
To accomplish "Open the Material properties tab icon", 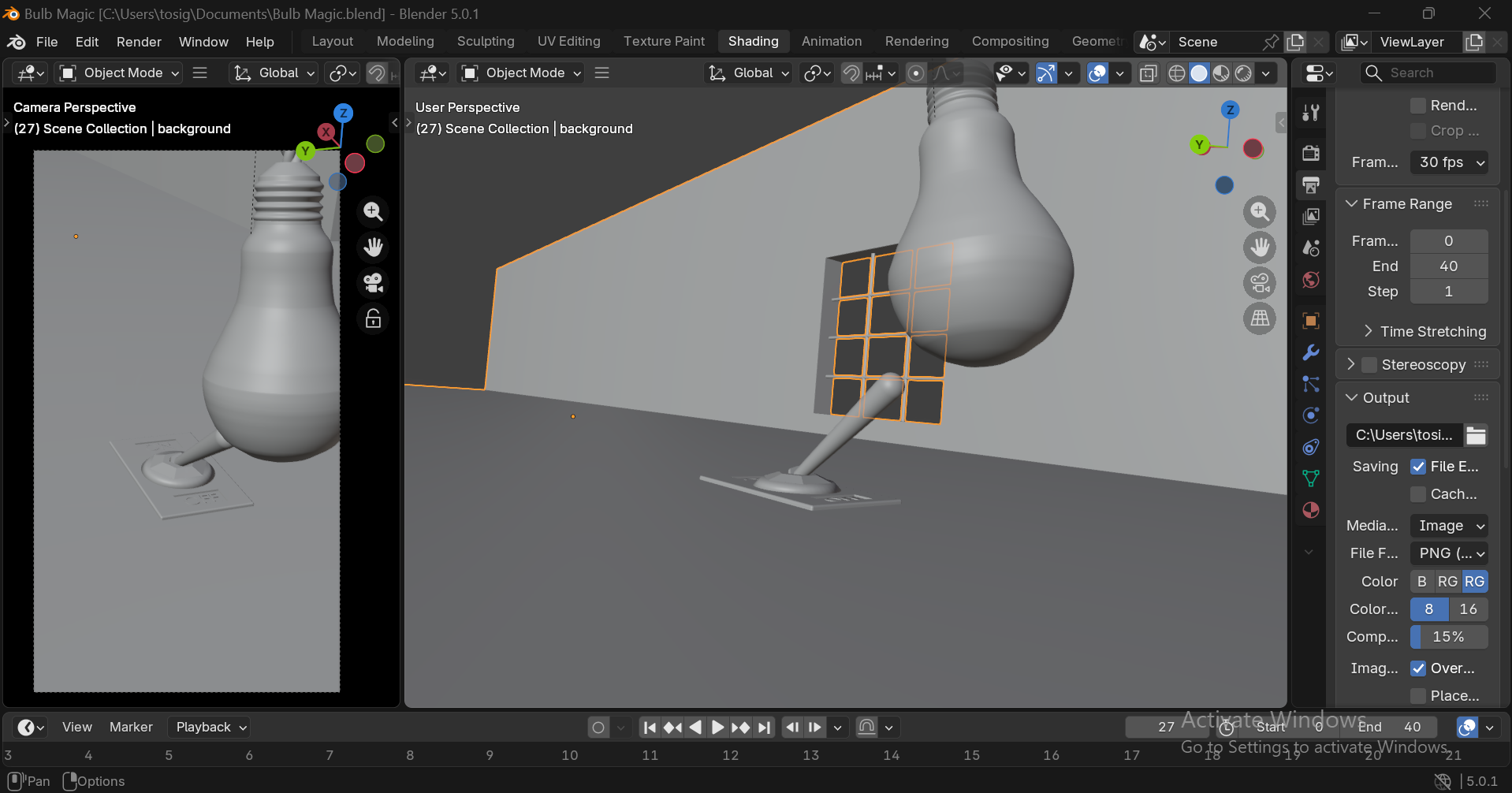I will coord(1311,510).
